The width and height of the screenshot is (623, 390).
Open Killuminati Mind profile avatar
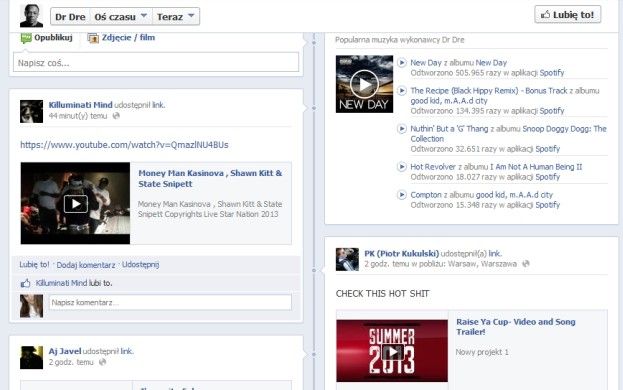pos(31,111)
